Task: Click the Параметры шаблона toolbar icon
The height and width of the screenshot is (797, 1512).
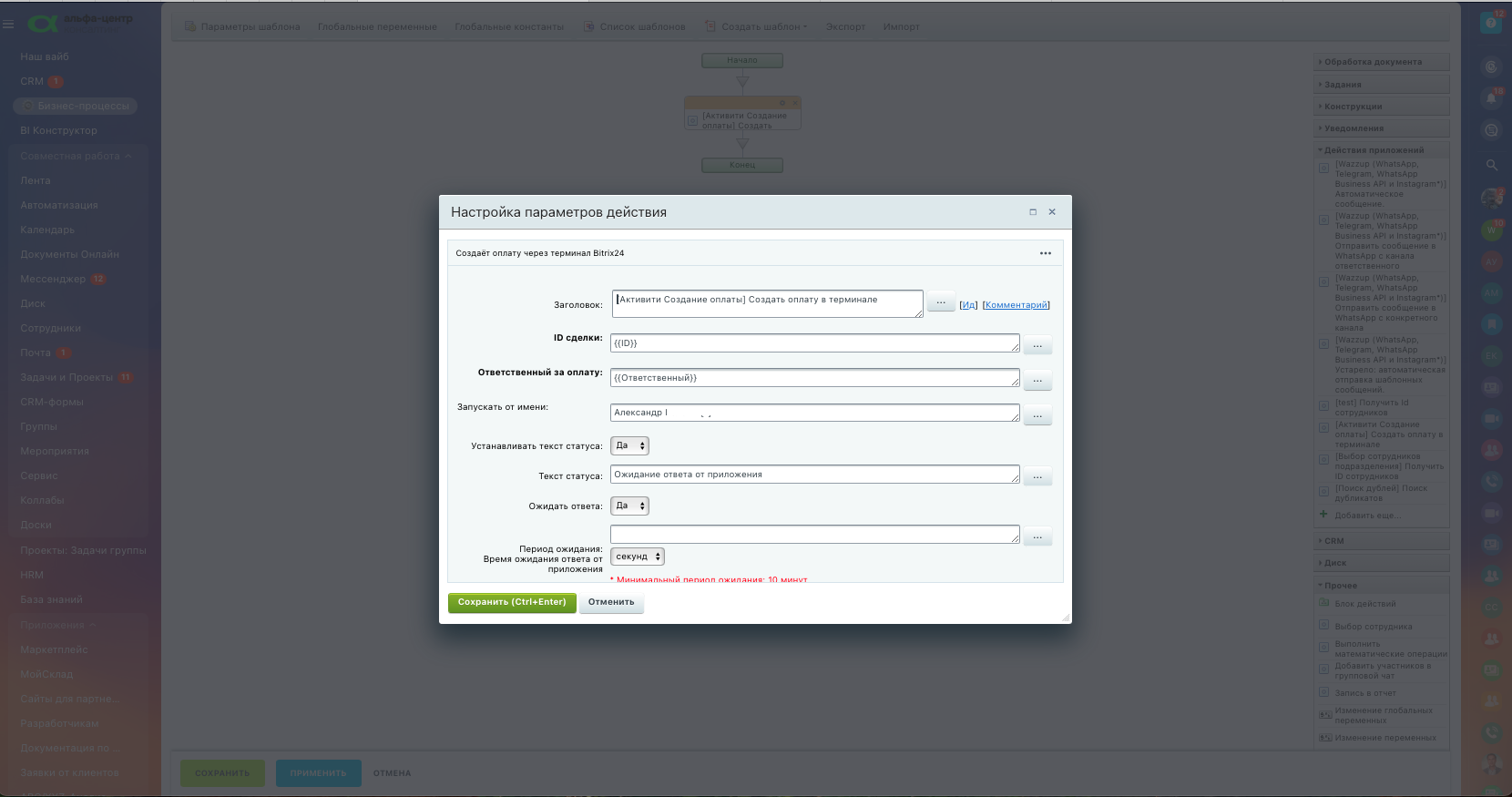Action: pos(190,26)
